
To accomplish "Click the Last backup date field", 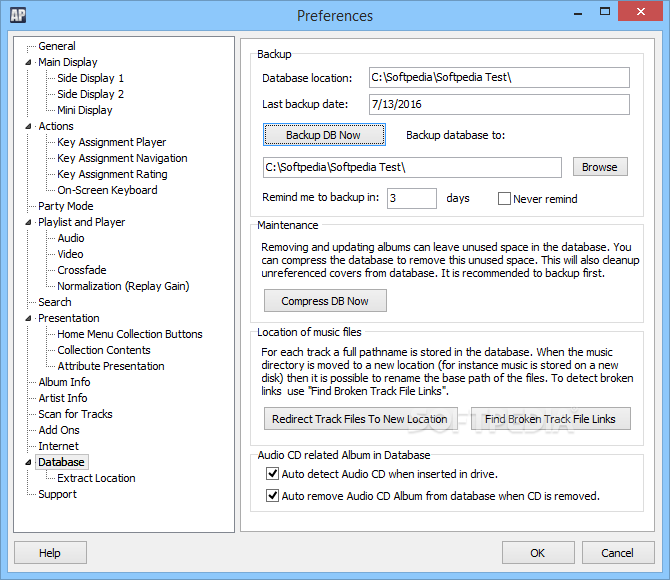I will coord(499,104).
